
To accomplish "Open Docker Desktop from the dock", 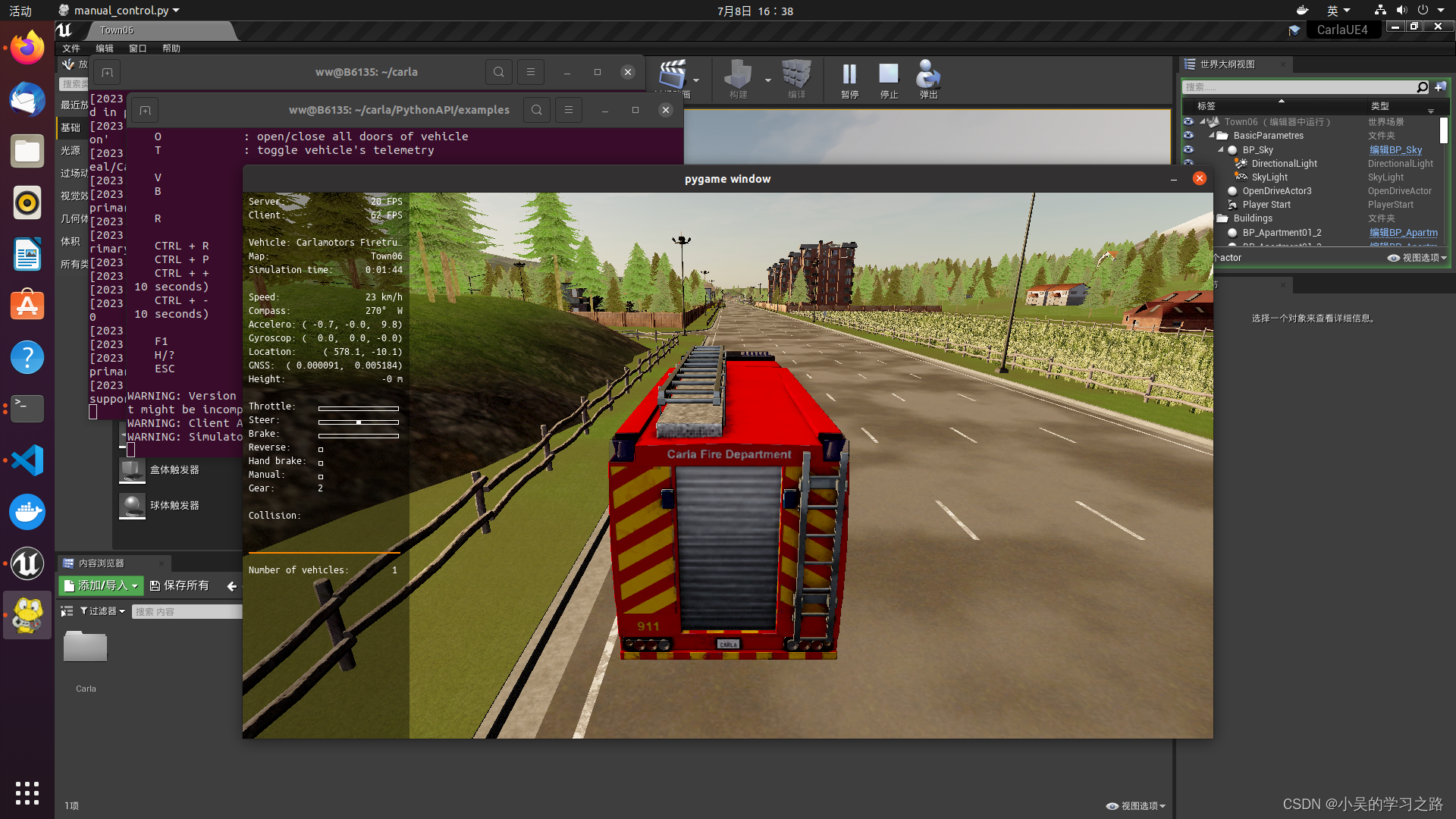I will coord(27,512).
